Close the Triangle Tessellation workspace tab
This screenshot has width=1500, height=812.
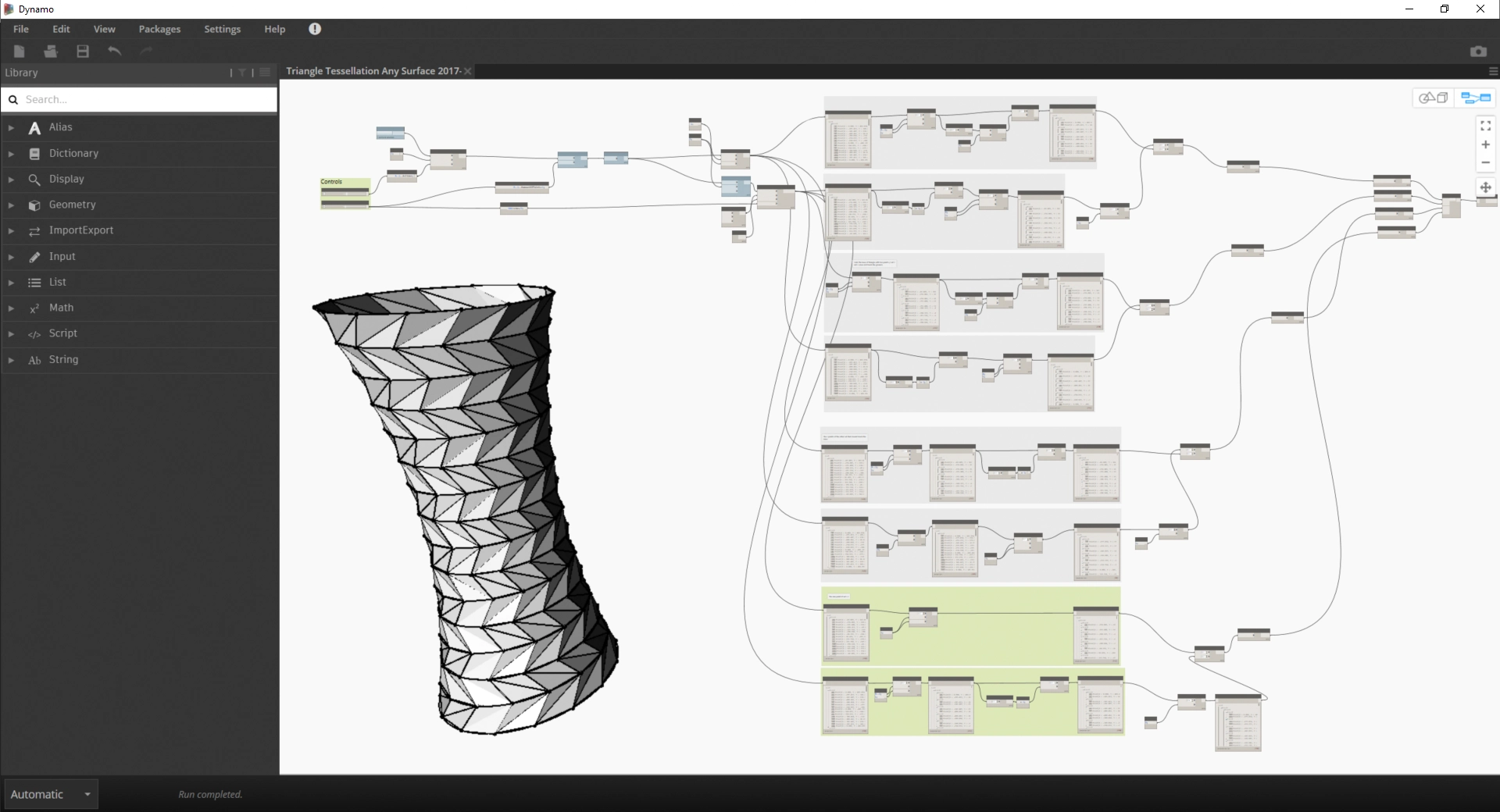(x=468, y=71)
